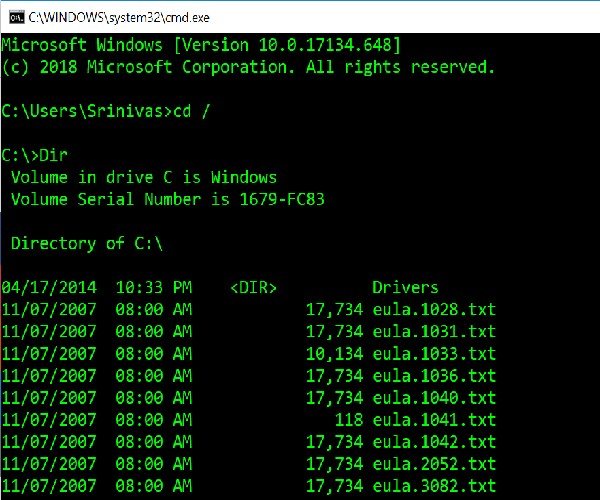Image resolution: width=600 pixels, height=500 pixels.
Task: Click the 08:00 AM time in eula.1040.txt row
Action: pyautogui.click(x=154, y=398)
